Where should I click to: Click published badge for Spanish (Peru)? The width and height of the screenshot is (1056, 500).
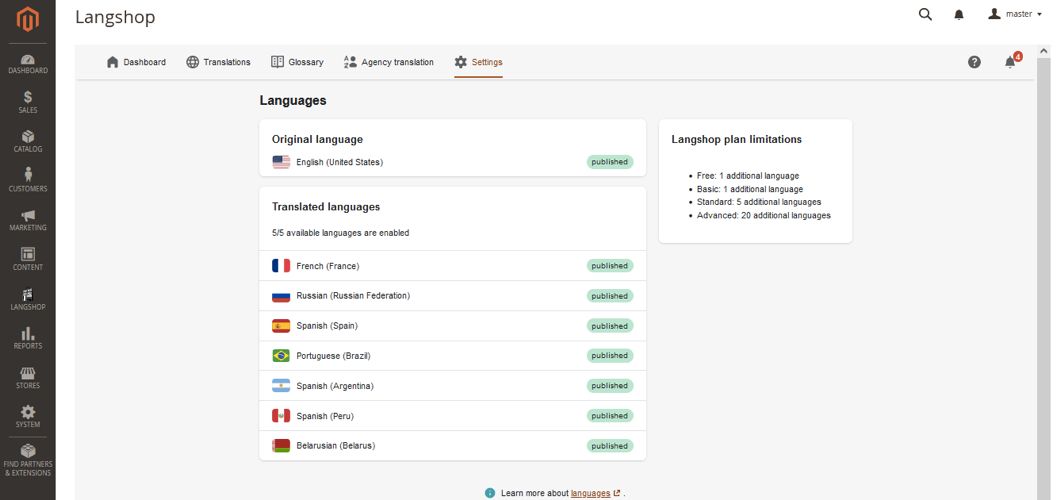click(x=609, y=416)
